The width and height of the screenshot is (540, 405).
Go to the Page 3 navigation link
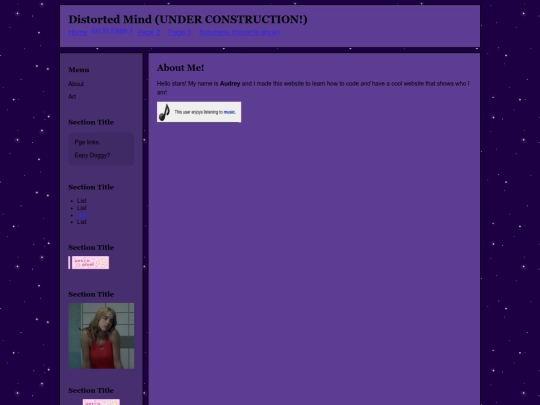point(179,32)
